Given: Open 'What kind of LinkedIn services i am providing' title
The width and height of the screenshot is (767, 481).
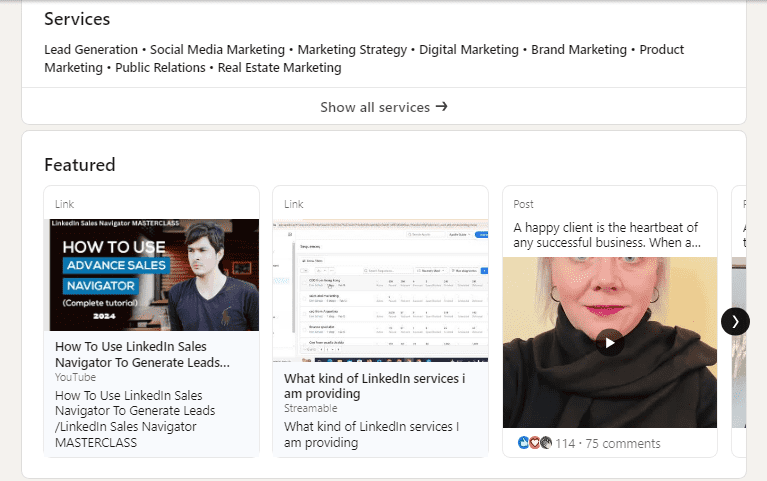Looking at the screenshot, I should (x=374, y=386).
